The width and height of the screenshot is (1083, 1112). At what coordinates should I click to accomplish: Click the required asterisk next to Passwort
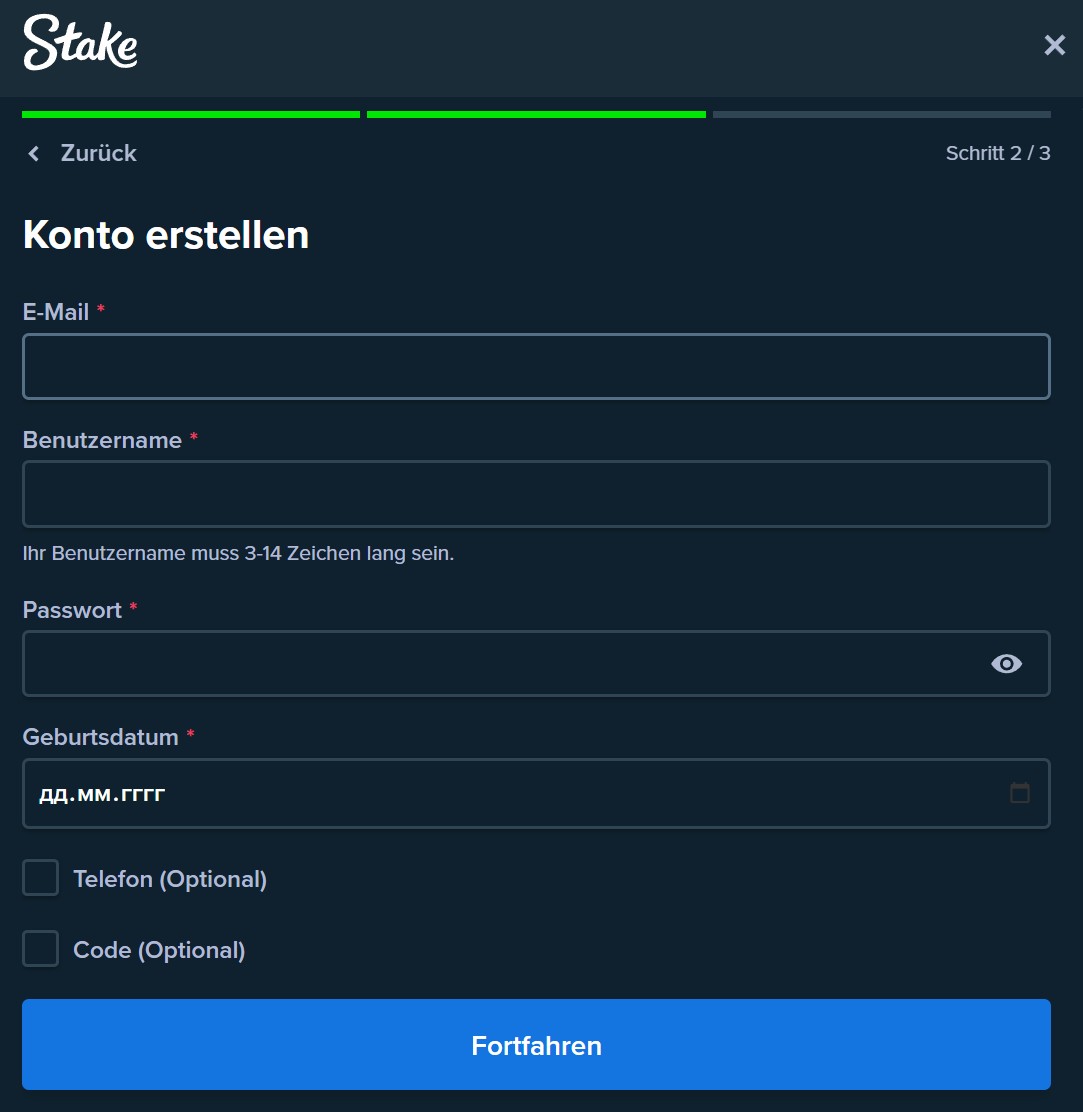click(133, 609)
